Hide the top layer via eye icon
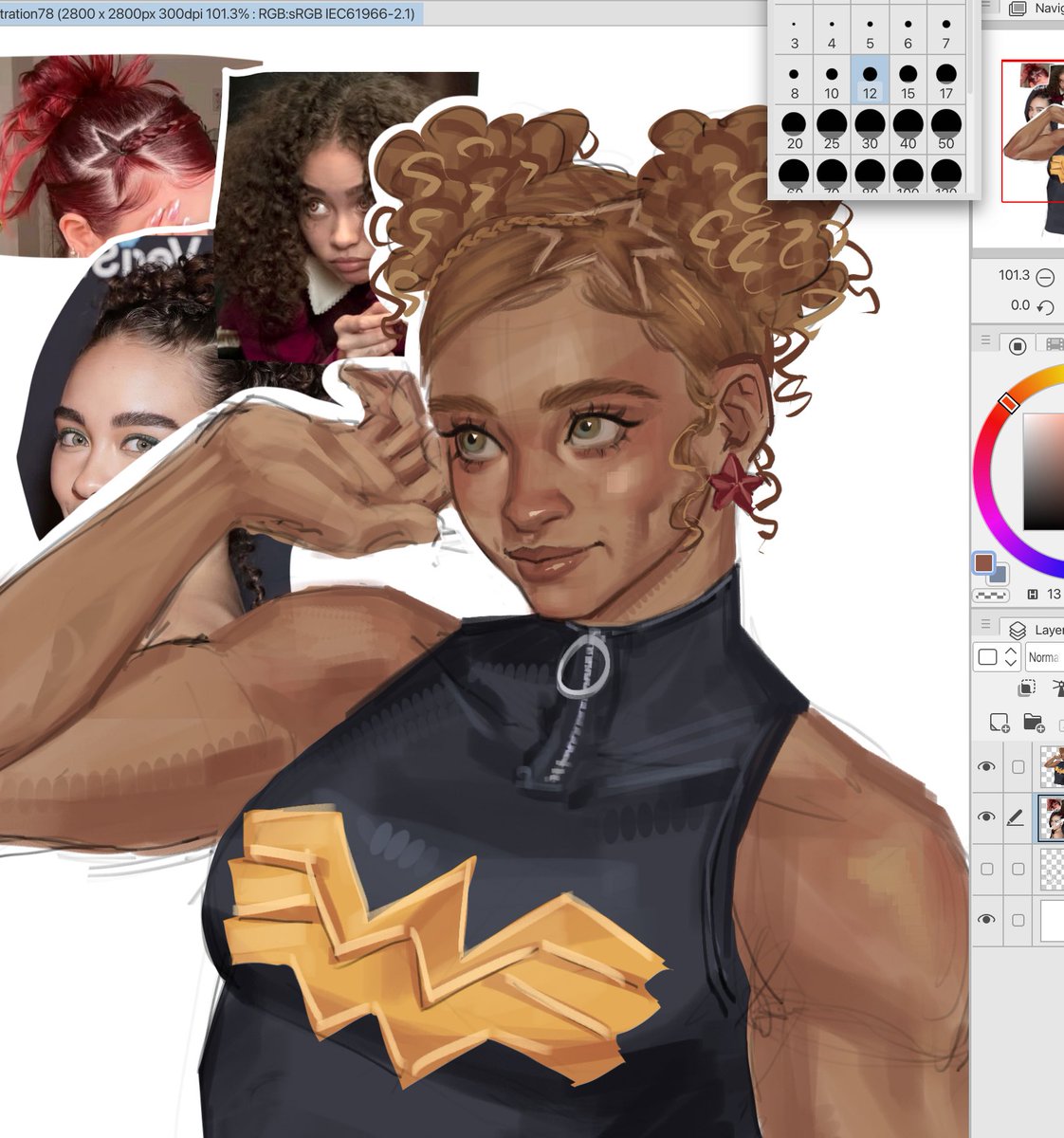The image size is (1064, 1138). tap(986, 766)
